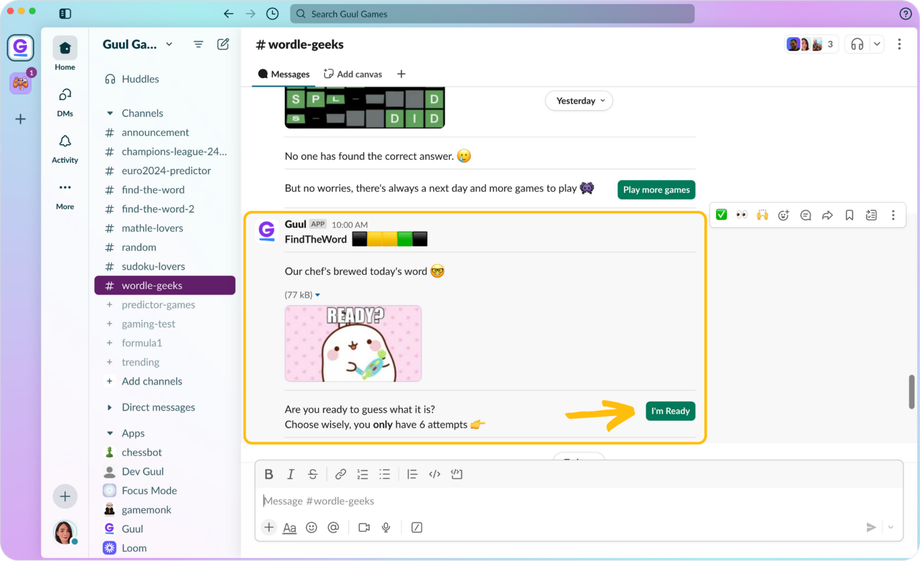Open More options in the sidebar
The image size is (920, 562).
(65, 195)
